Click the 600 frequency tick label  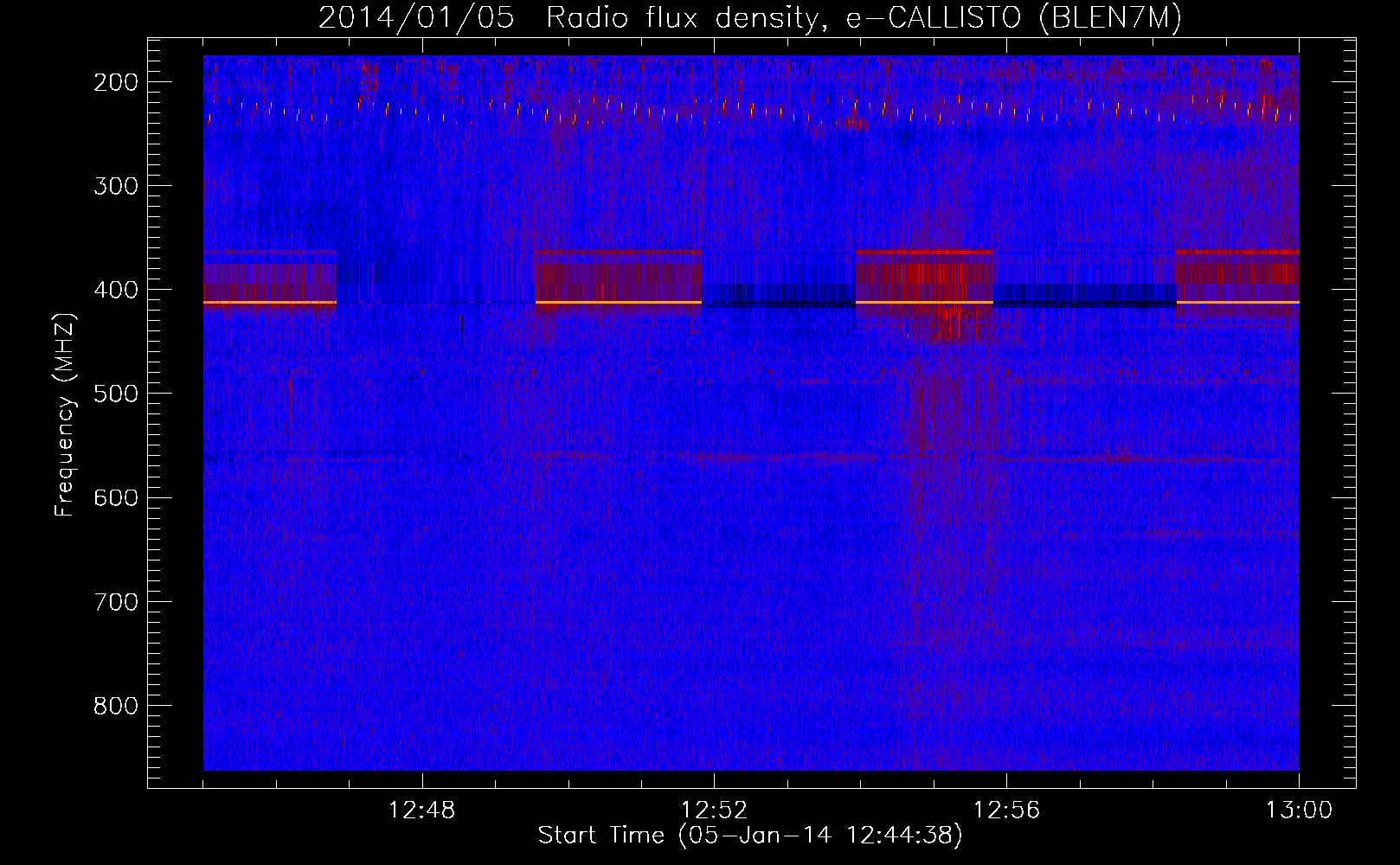[115, 497]
